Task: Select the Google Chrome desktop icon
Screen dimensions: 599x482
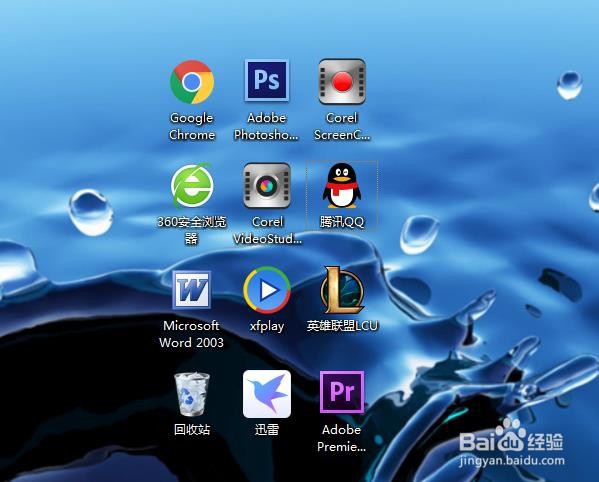Action: pyautogui.click(x=192, y=82)
